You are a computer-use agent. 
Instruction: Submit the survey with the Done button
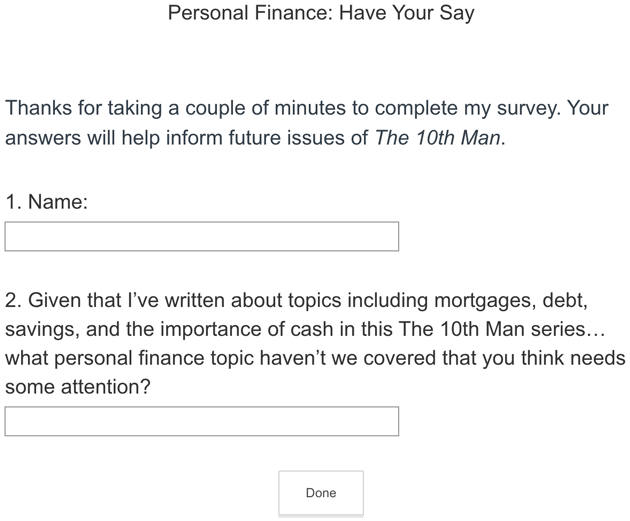click(x=321, y=492)
